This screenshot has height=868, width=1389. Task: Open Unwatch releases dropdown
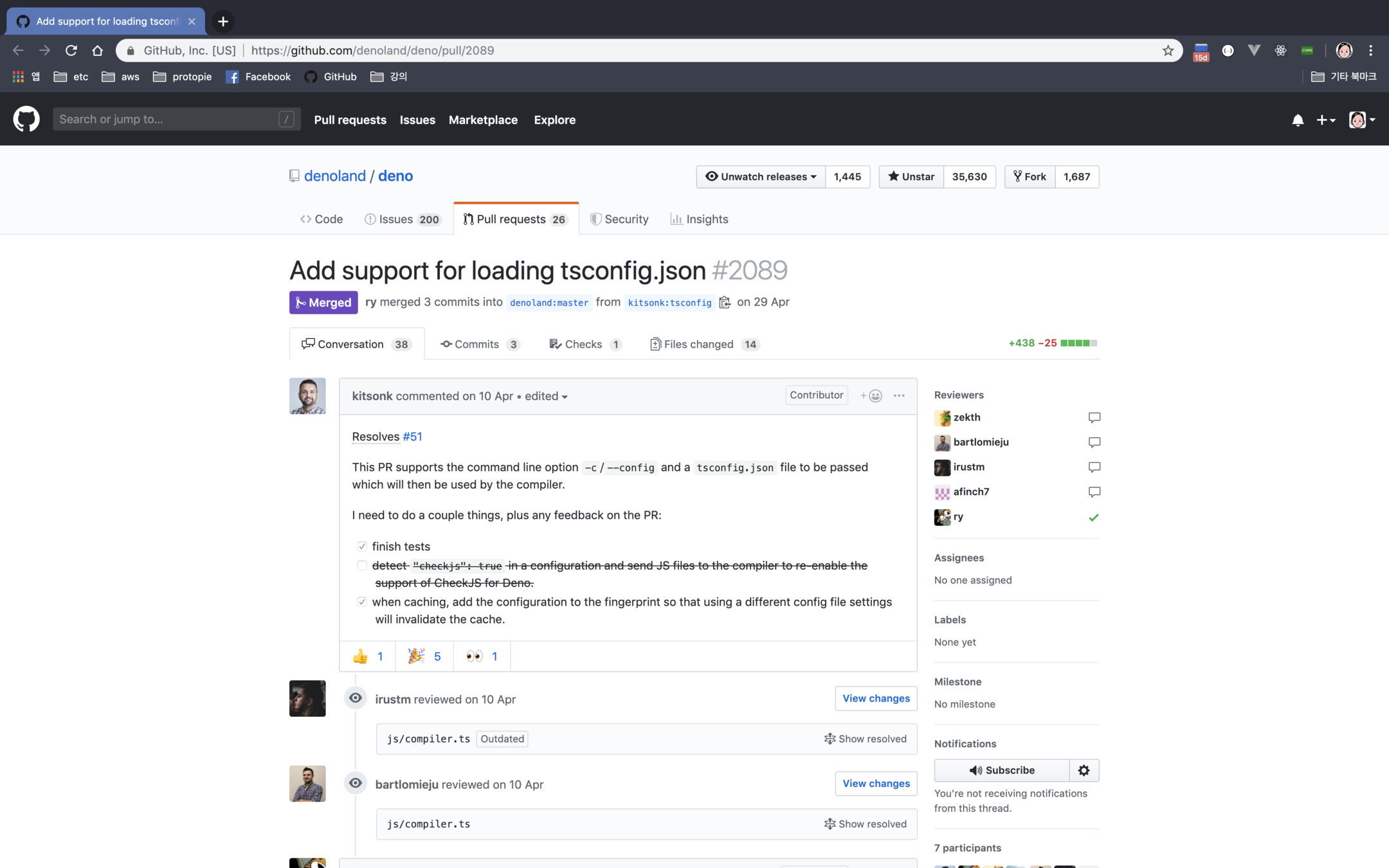pos(761,177)
